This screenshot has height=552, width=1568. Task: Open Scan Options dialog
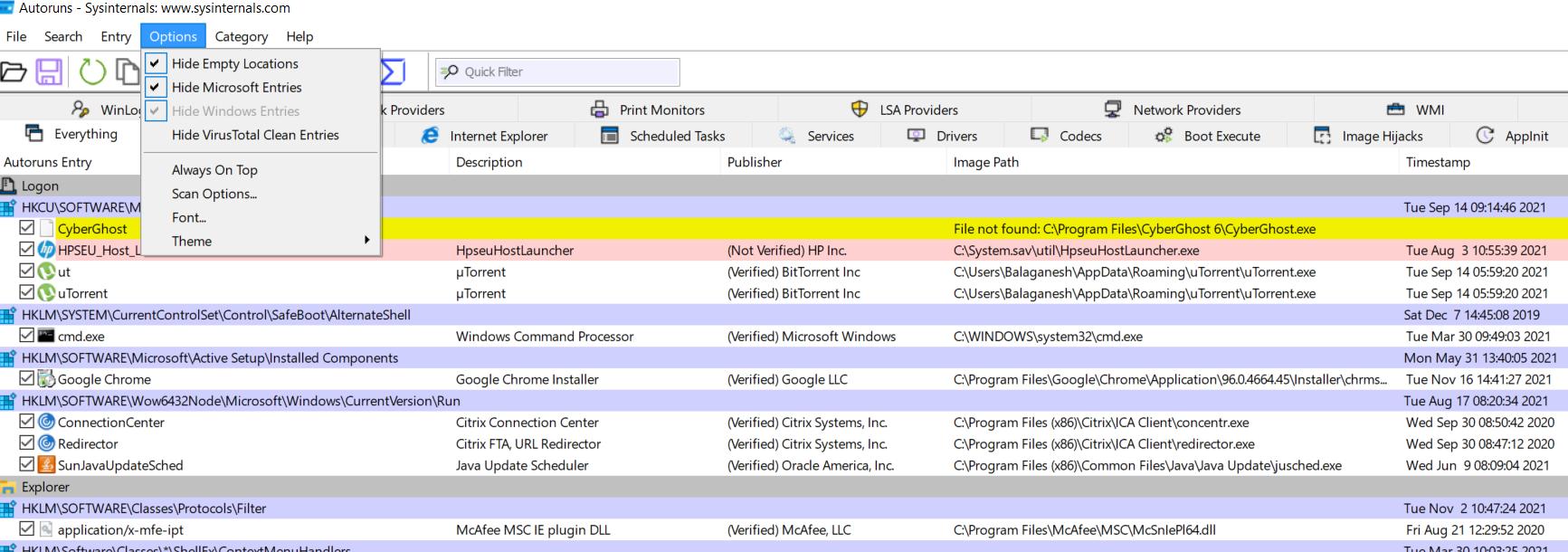(261, 194)
